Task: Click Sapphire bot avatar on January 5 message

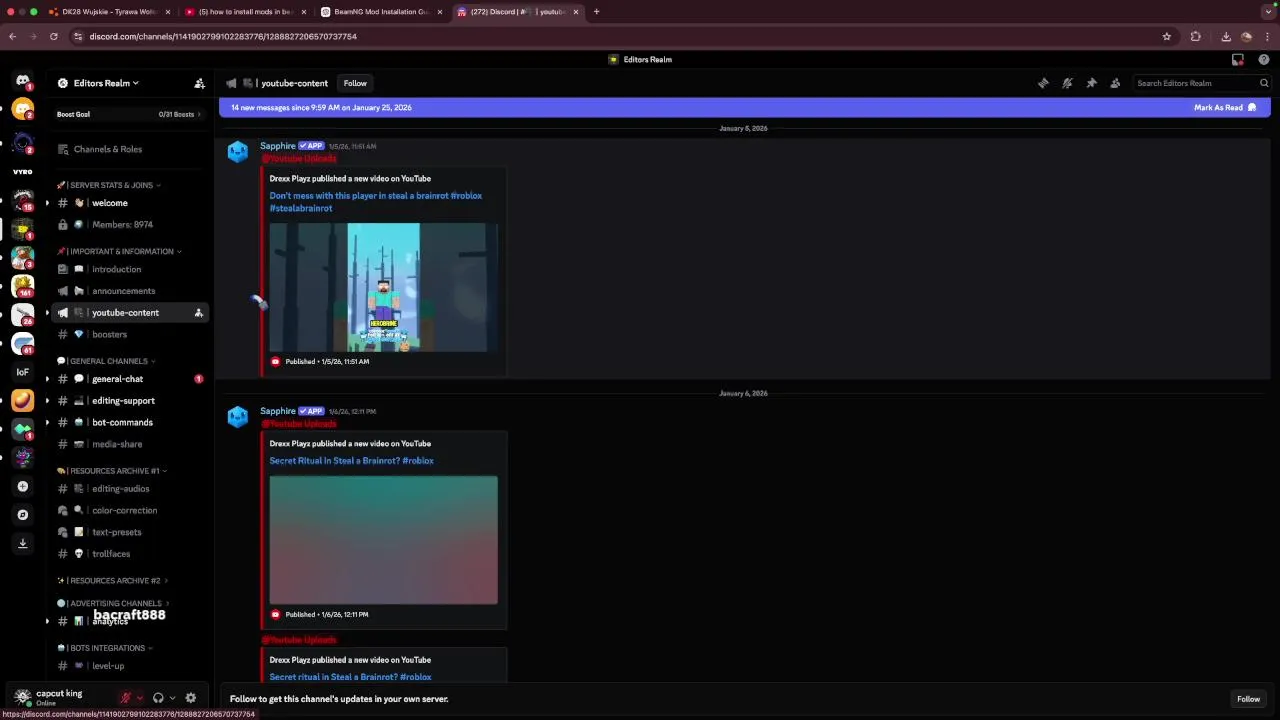Action: point(238,151)
